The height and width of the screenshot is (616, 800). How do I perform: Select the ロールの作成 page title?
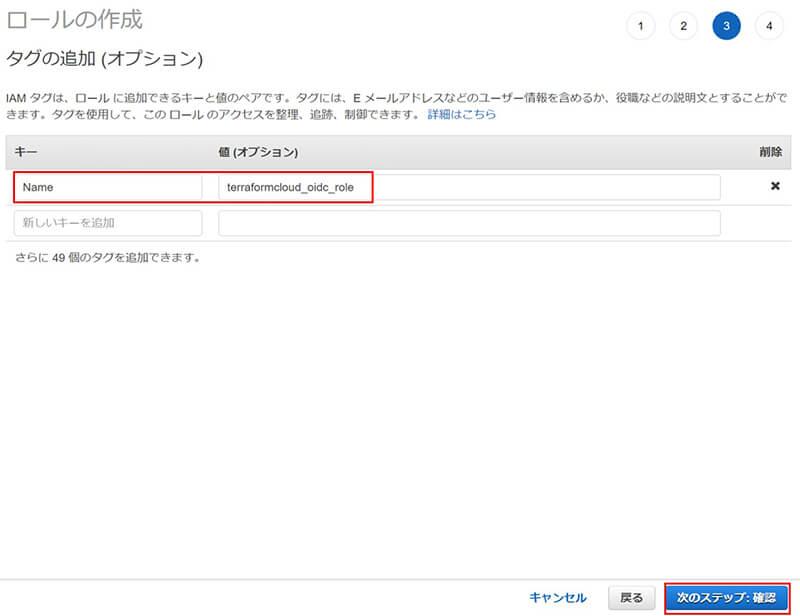click(74, 20)
